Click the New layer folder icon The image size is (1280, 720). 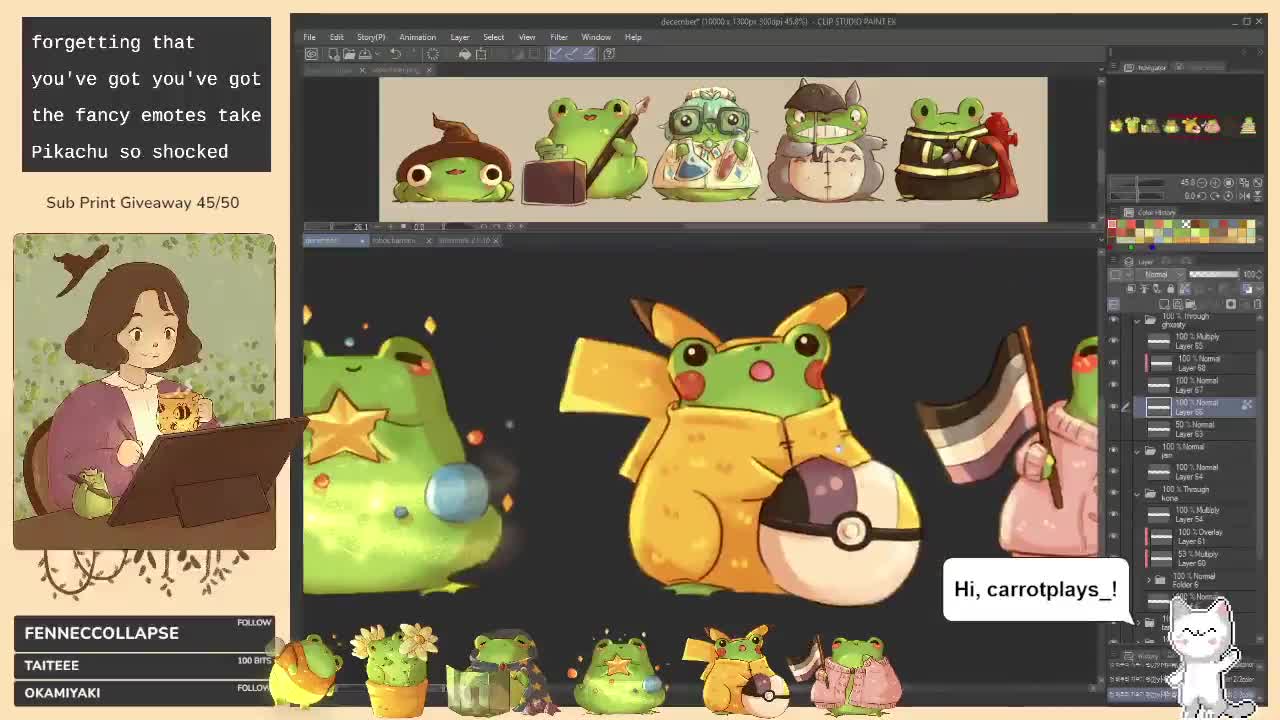click(x=1190, y=304)
